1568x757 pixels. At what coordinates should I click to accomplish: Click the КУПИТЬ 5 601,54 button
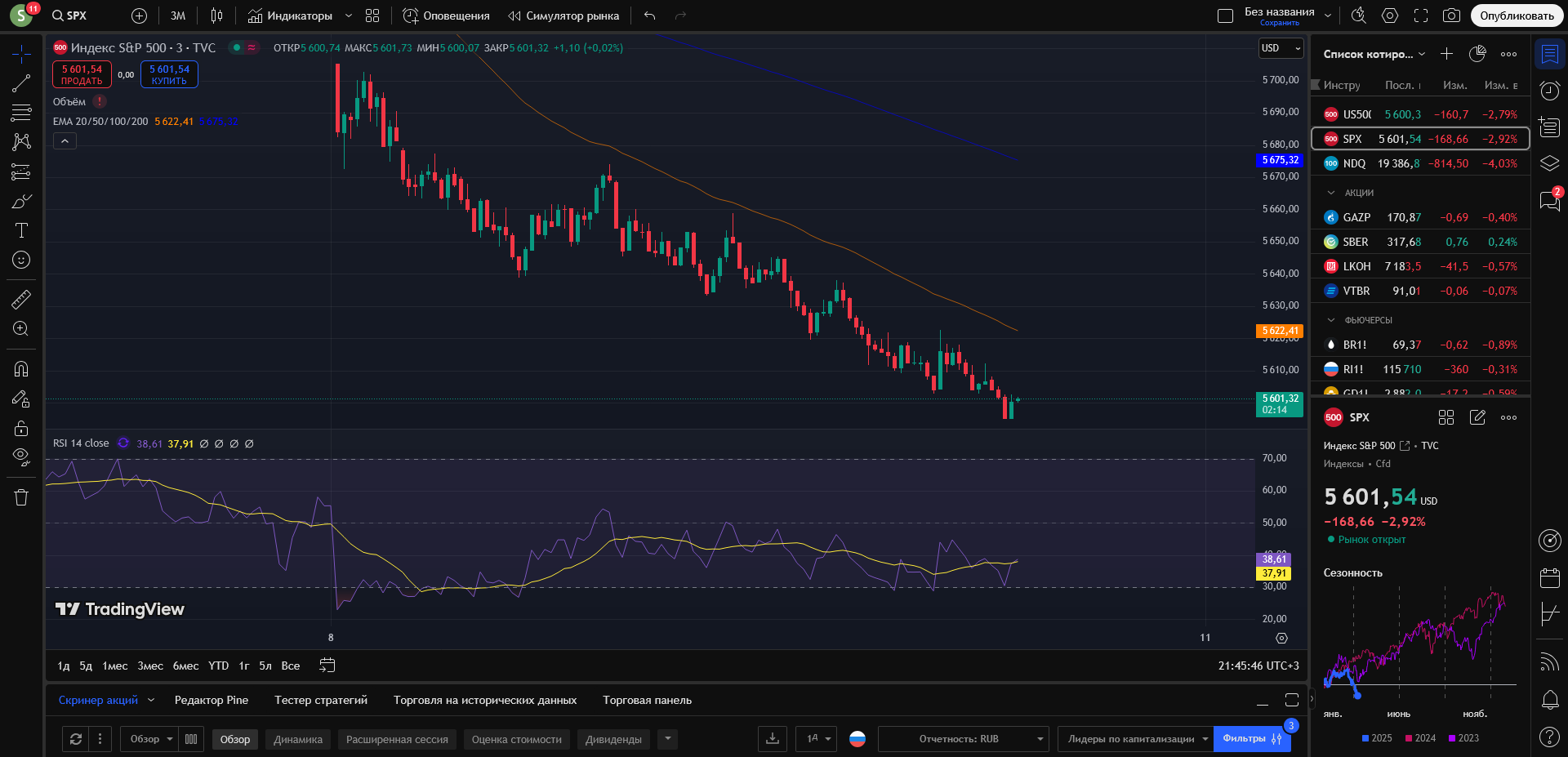pos(169,74)
